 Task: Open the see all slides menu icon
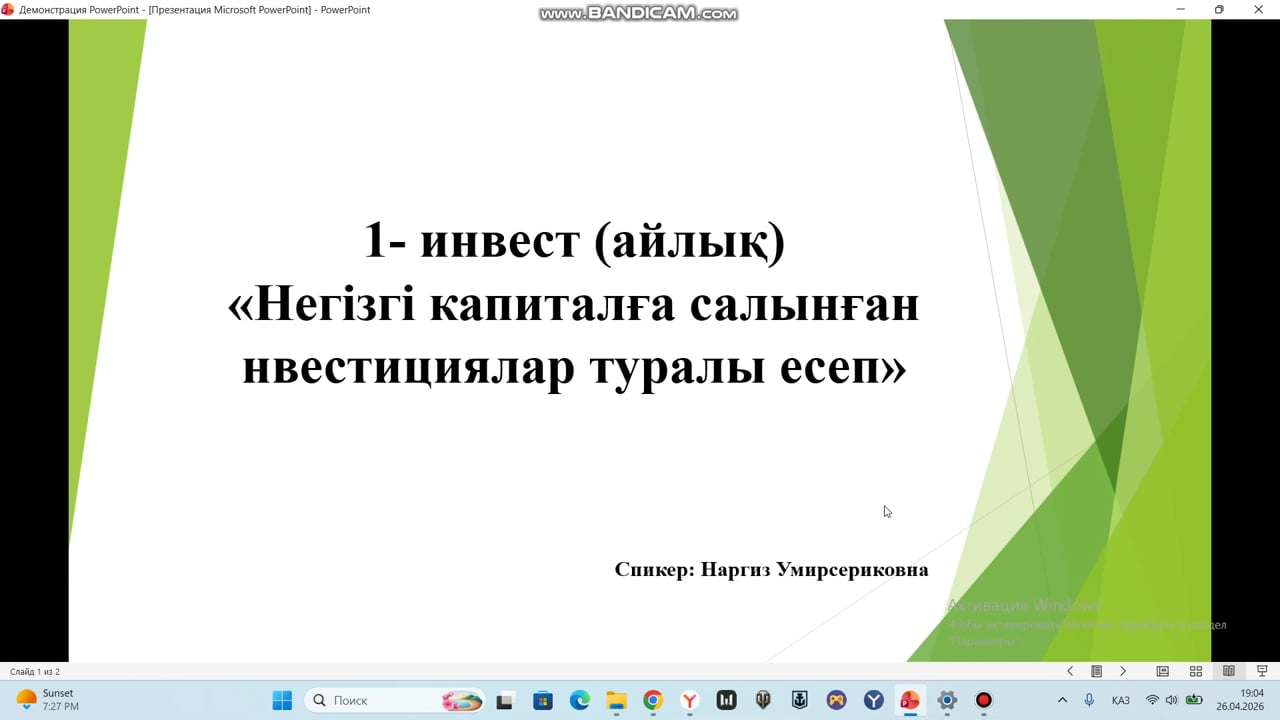[1096, 671]
